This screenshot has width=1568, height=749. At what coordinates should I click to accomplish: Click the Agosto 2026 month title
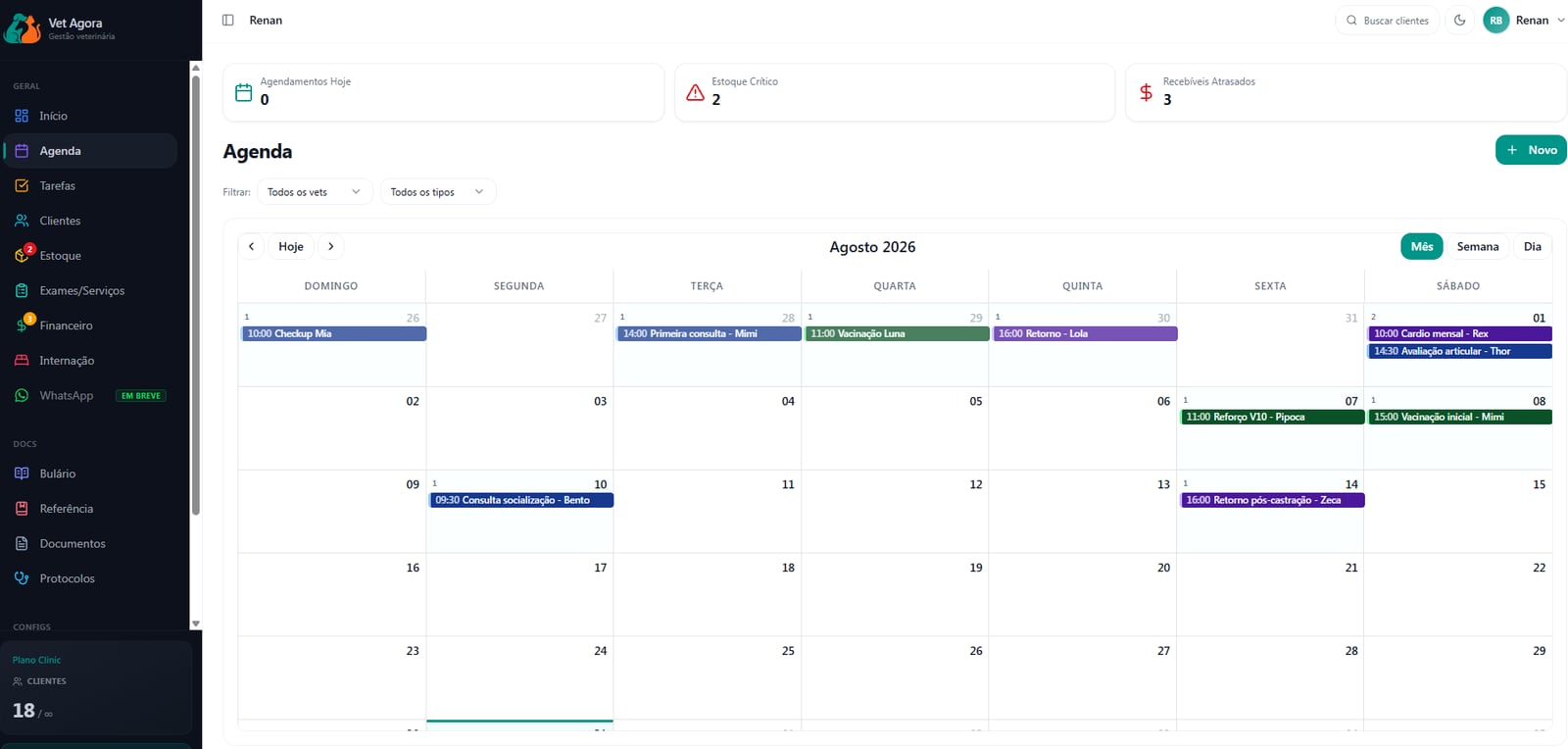pos(872,247)
